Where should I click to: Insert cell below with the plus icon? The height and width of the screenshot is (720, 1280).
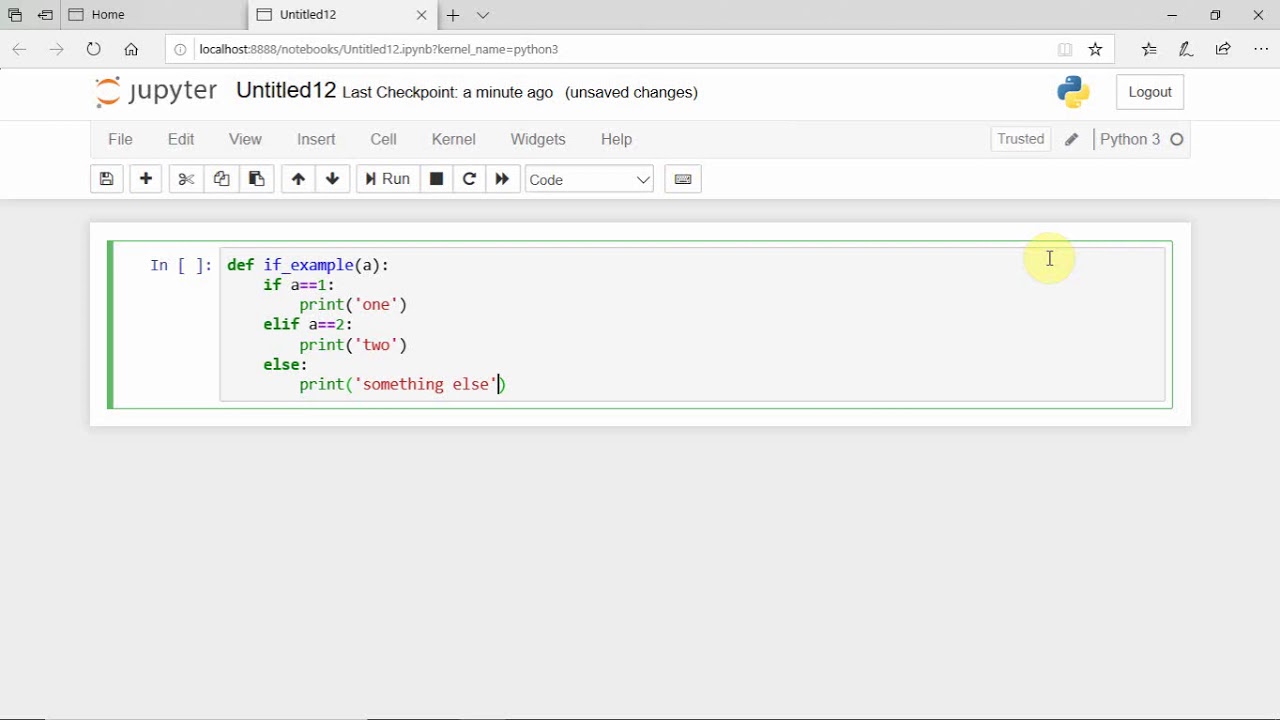146,179
